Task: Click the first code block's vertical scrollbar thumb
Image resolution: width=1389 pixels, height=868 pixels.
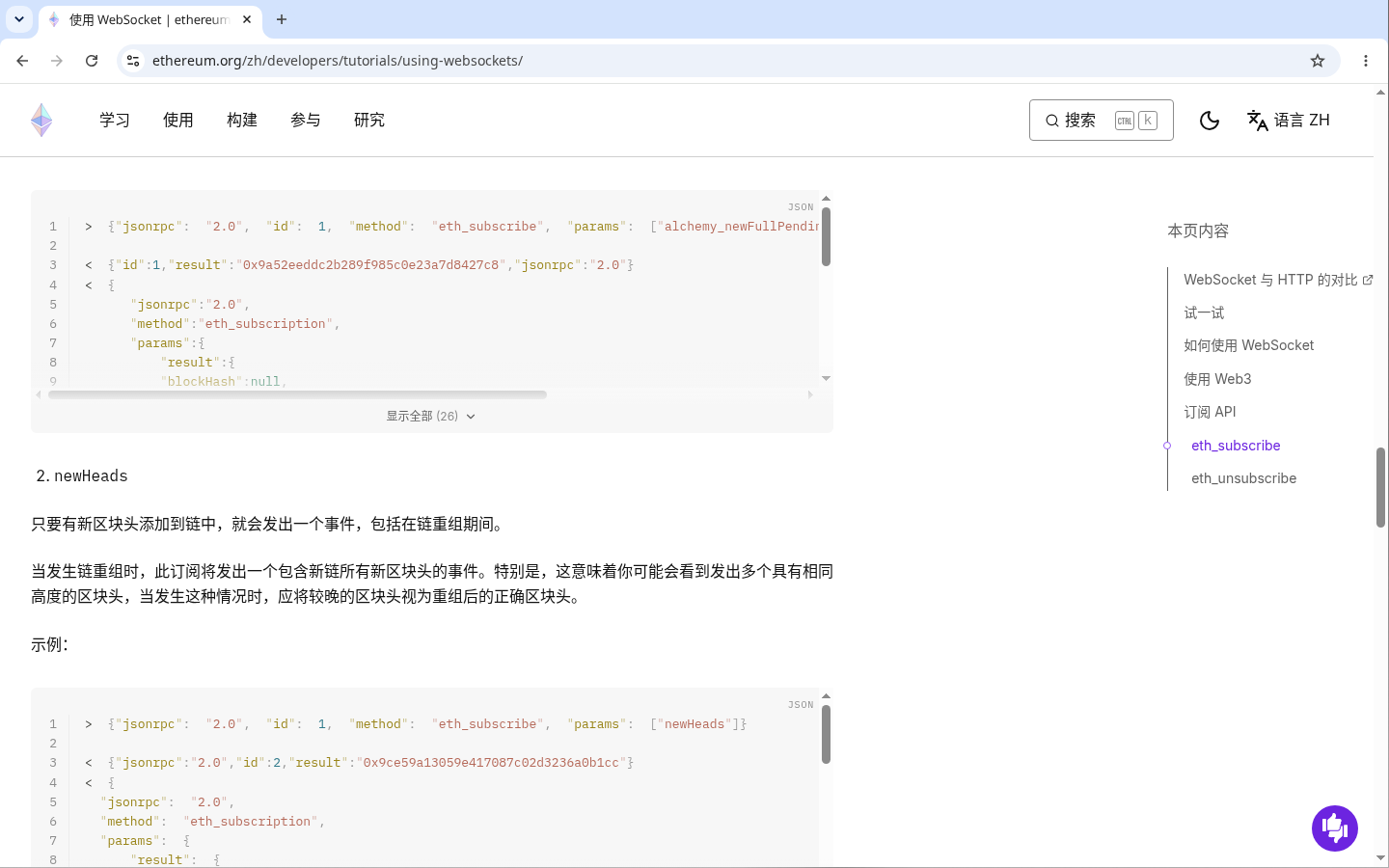Action: 826,236
